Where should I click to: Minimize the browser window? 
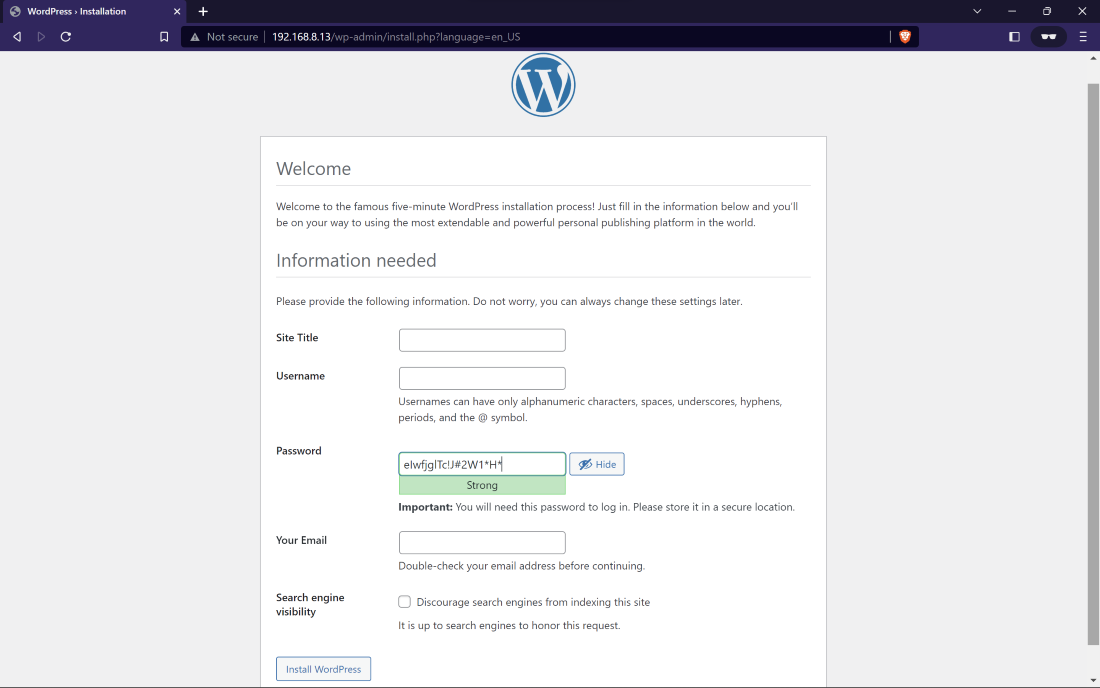point(1012,11)
